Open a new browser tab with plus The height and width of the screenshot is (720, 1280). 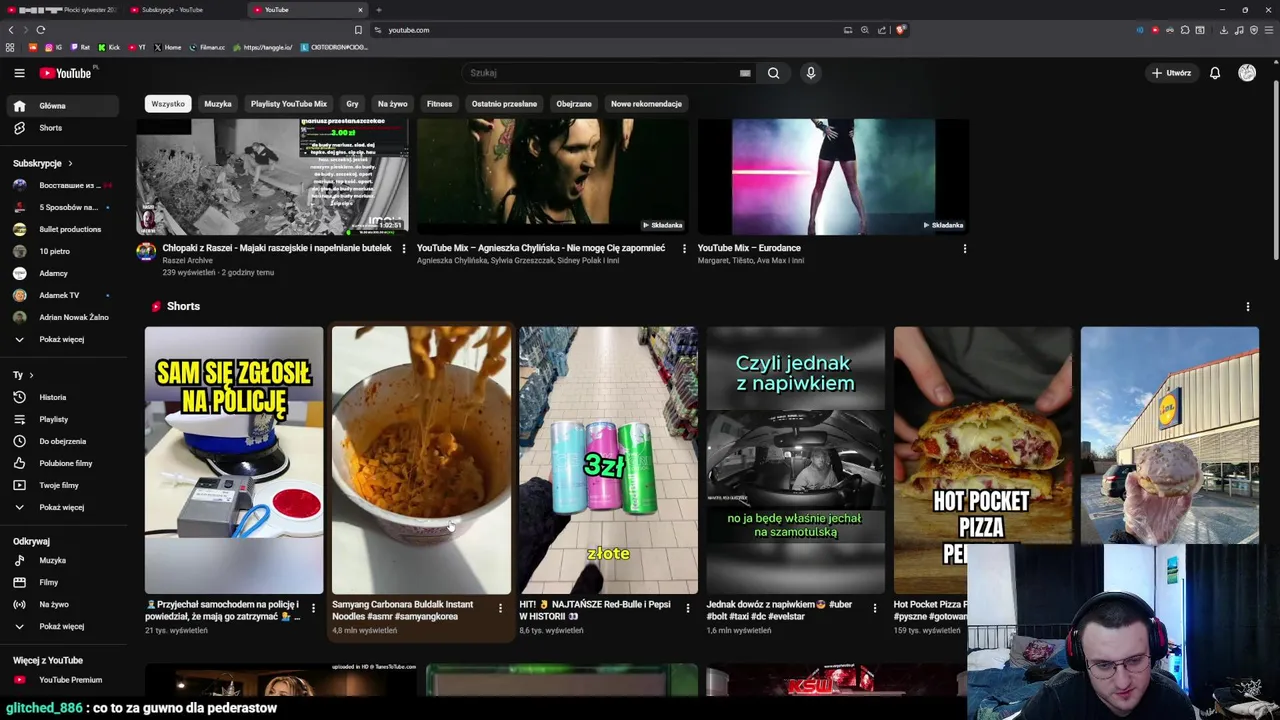tap(378, 10)
